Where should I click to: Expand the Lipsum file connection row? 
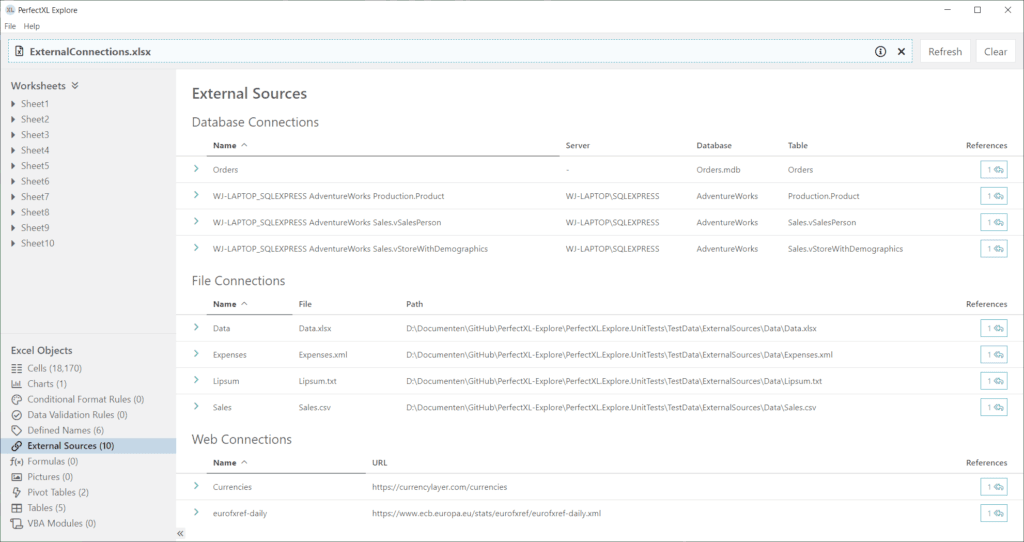pyautogui.click(x=197, y=381)
